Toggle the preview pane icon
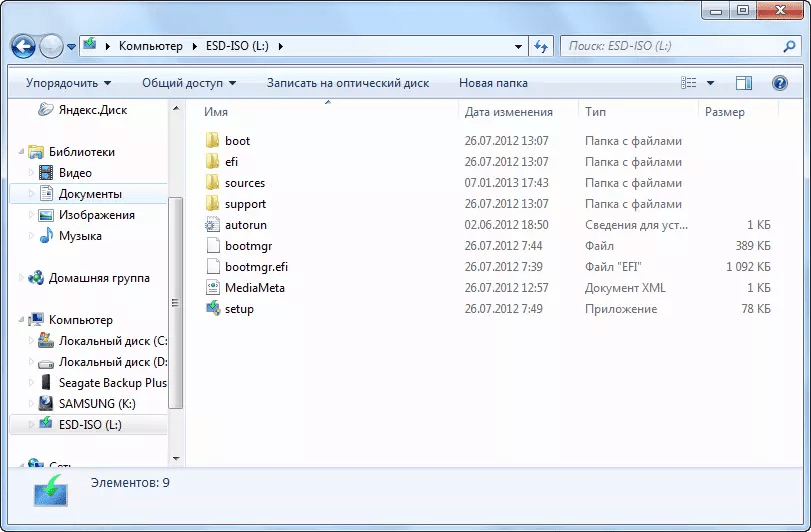This screenshot has height=532, width=811. (x=743, y=83)
